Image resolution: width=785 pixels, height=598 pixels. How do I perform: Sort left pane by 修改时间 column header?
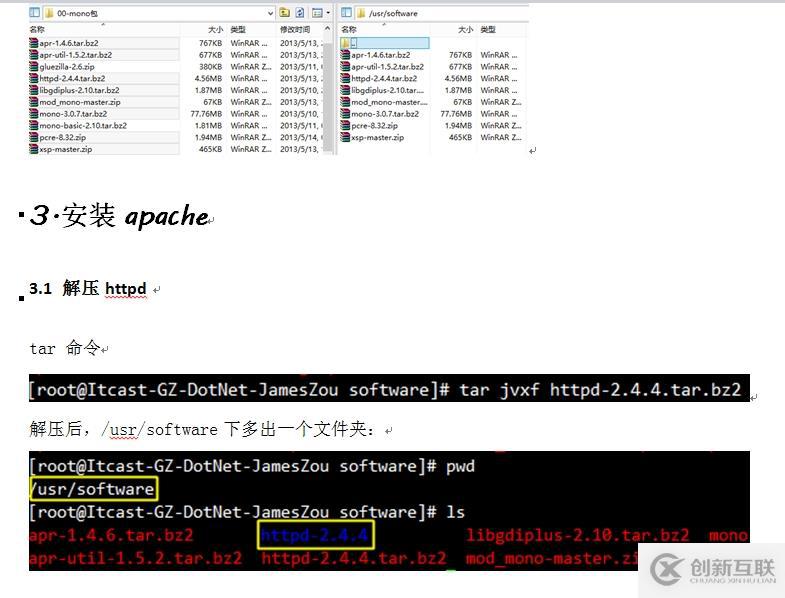[295, 30]
